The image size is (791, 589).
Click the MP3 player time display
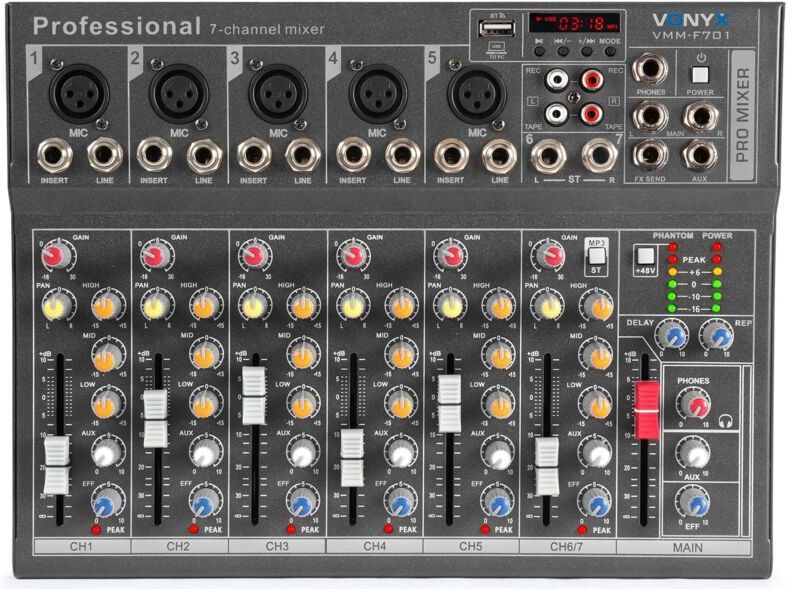coord(575,23)
